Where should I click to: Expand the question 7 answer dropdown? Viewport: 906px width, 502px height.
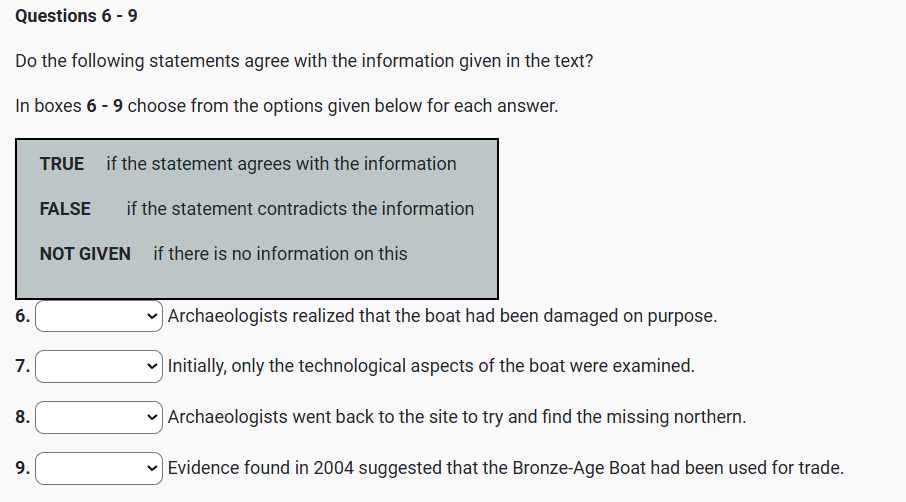[98, 366]
